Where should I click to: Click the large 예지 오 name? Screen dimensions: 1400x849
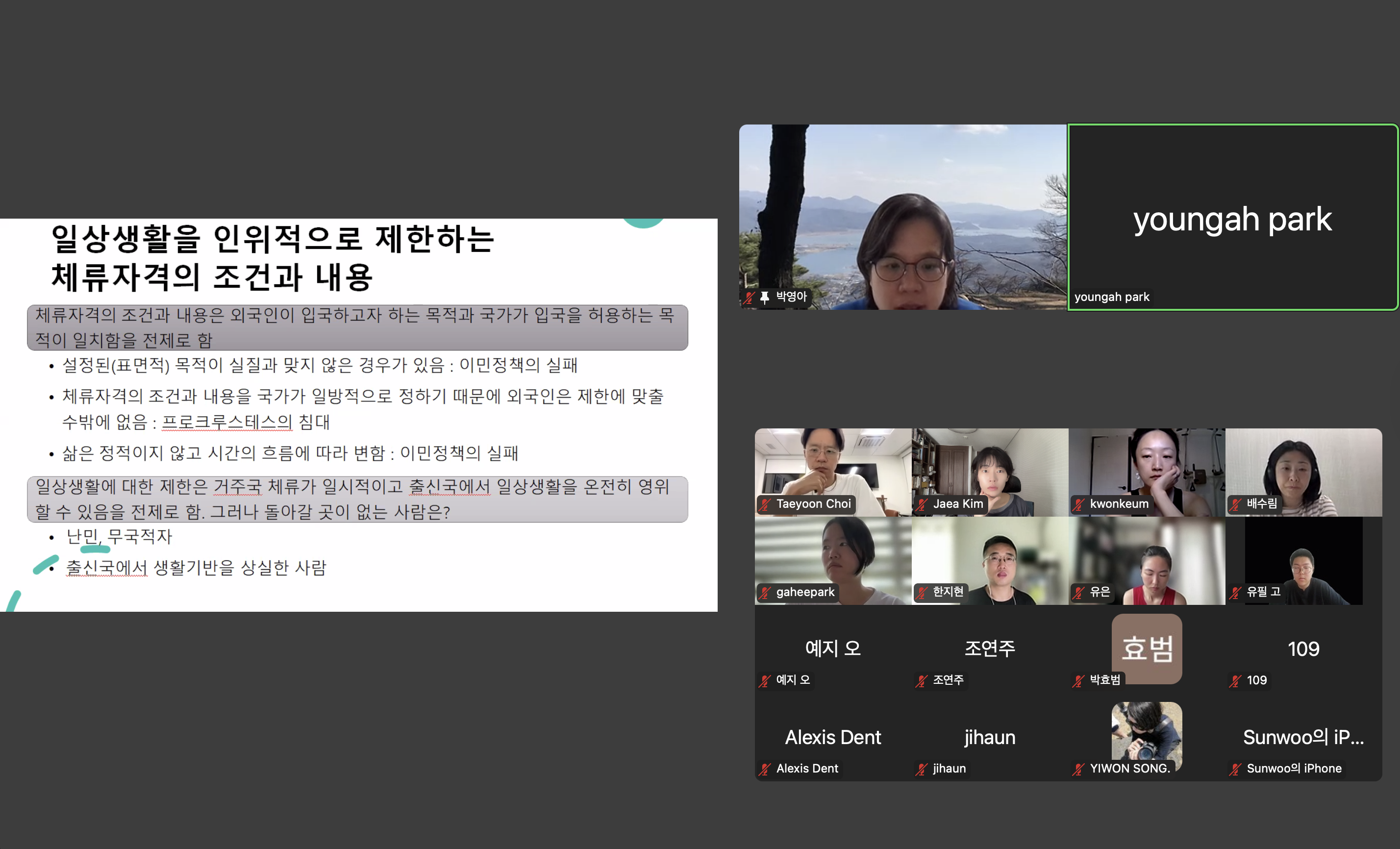833,649
